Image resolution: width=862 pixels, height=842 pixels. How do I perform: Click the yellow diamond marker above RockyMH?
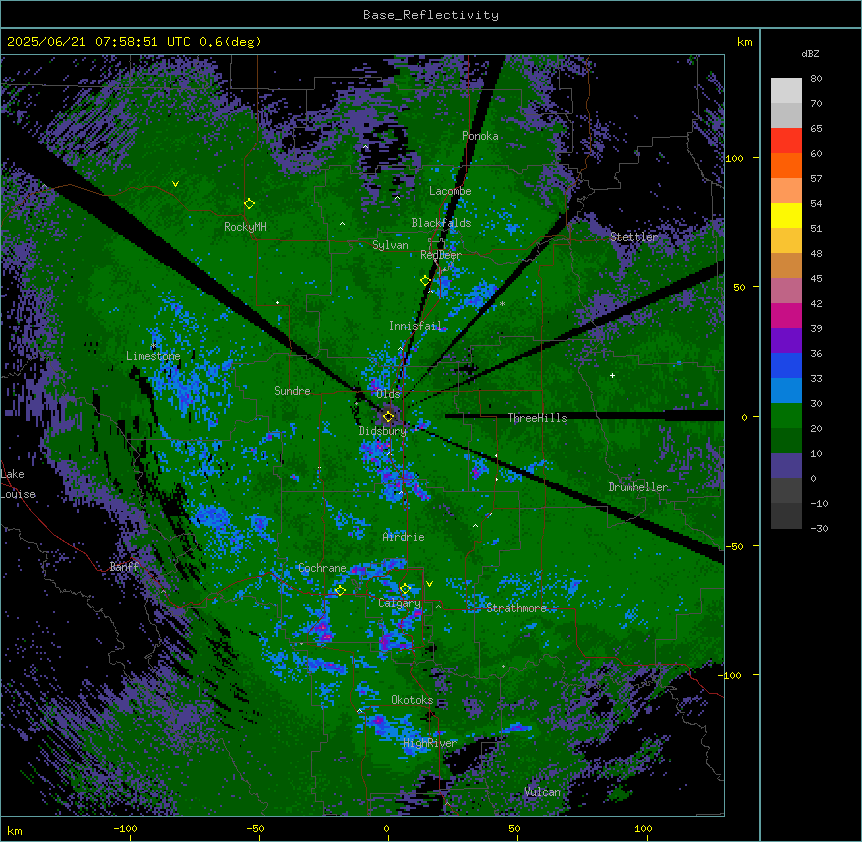pos(249,204)
